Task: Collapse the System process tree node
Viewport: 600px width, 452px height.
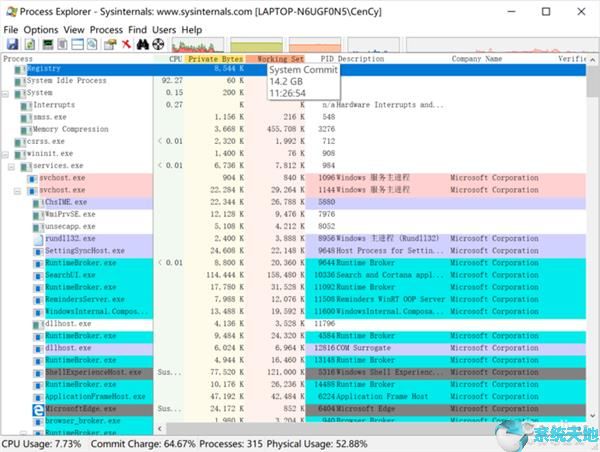Action: [5, 94]
